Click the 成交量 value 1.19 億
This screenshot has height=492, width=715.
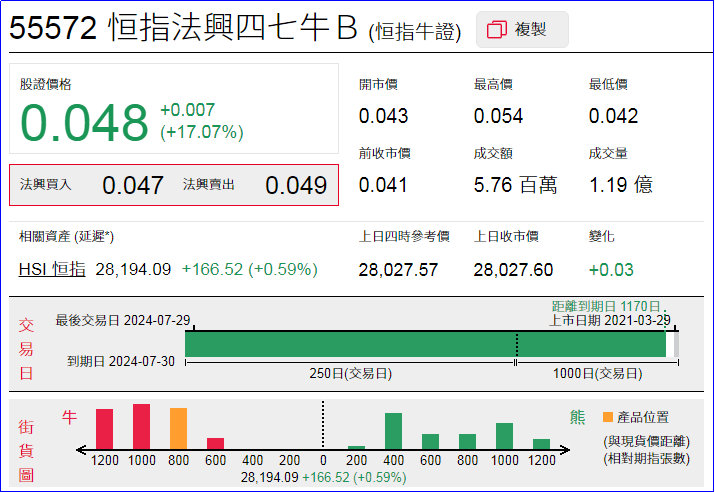[x=621, y=185]
